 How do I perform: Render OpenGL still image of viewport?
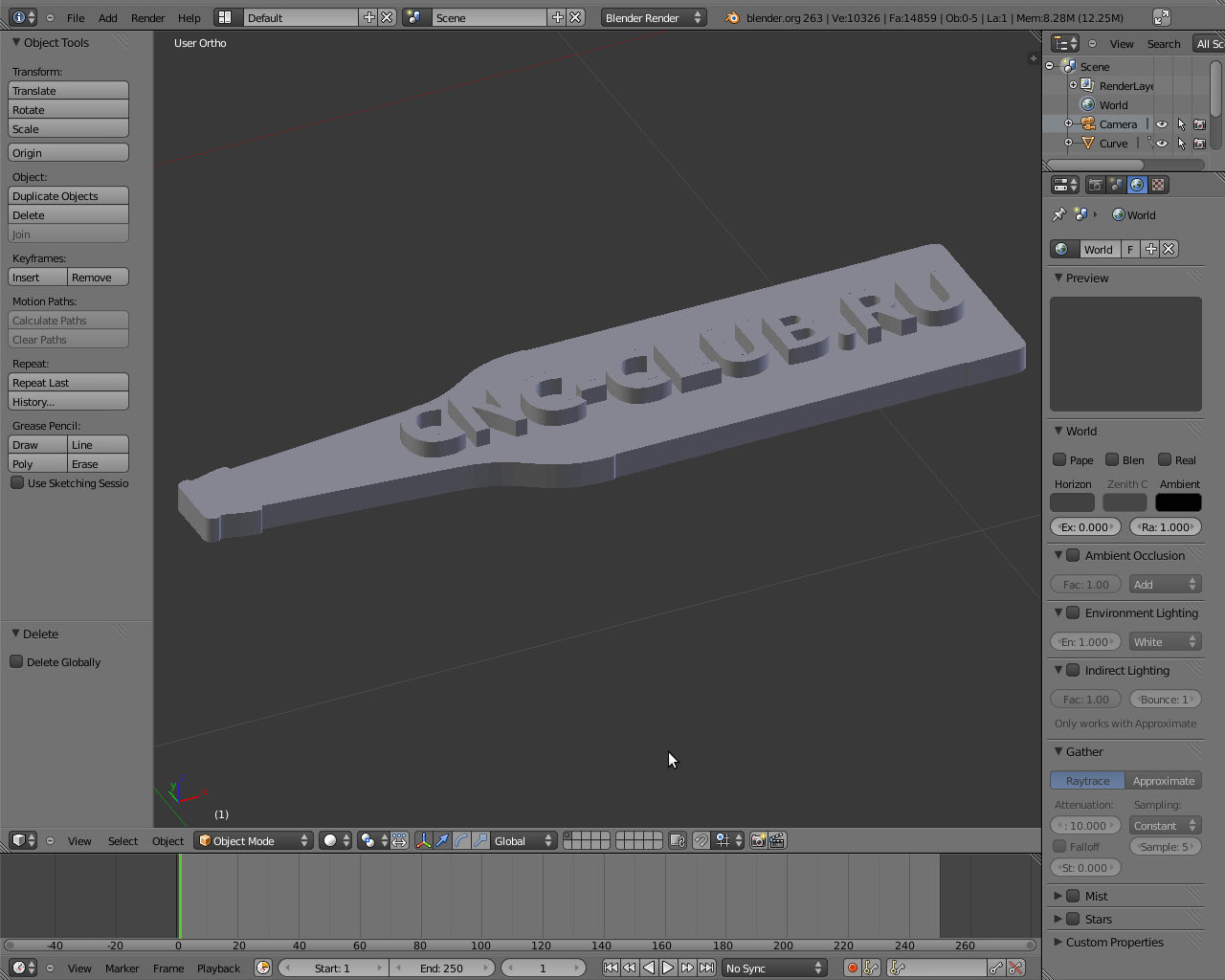pos(758,840)
